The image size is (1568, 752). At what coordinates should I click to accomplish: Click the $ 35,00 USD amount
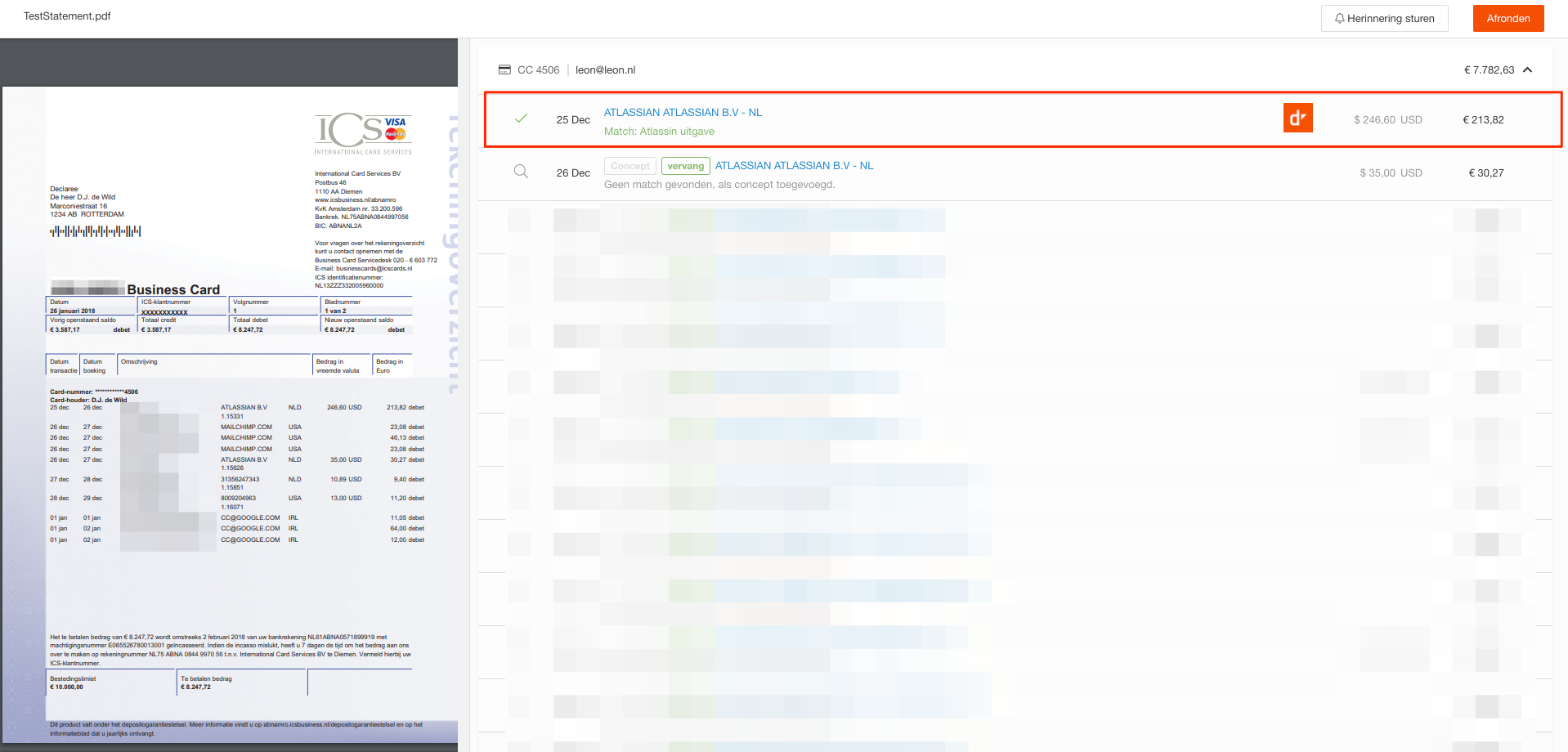[x=1391, y=172]
